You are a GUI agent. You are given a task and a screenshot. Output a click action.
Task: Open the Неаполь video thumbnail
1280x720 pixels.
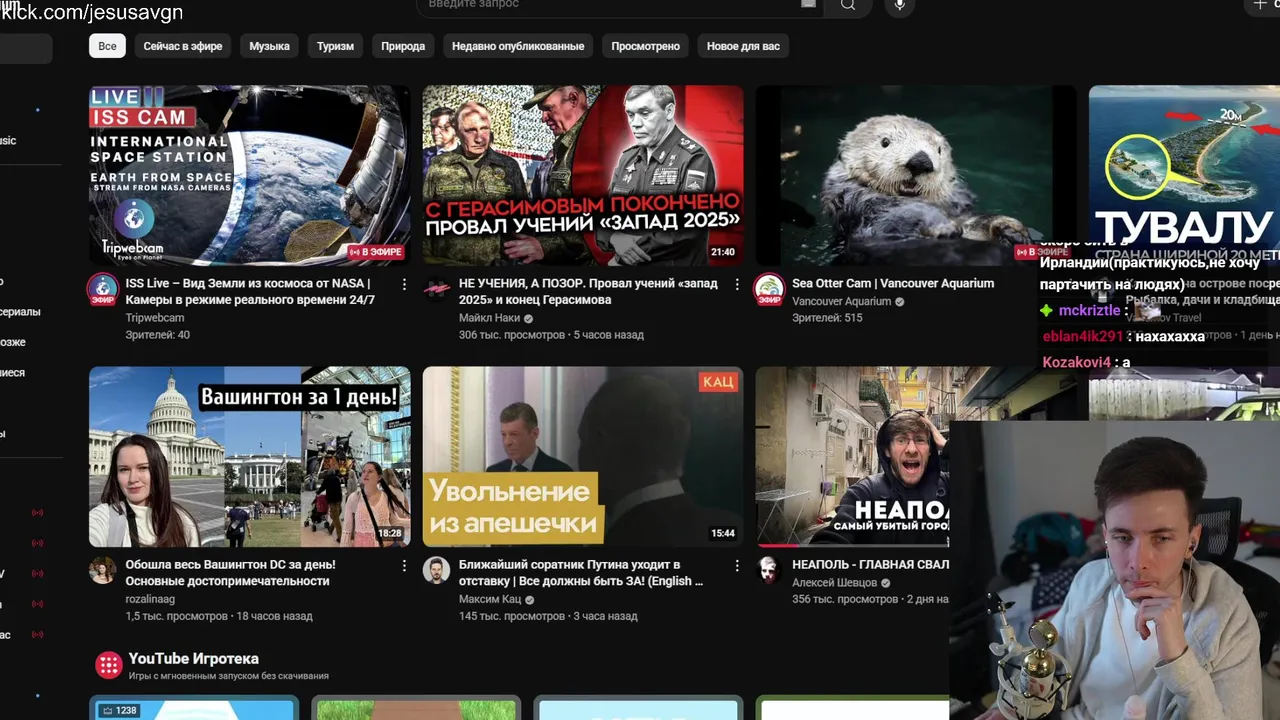point(852,456)
